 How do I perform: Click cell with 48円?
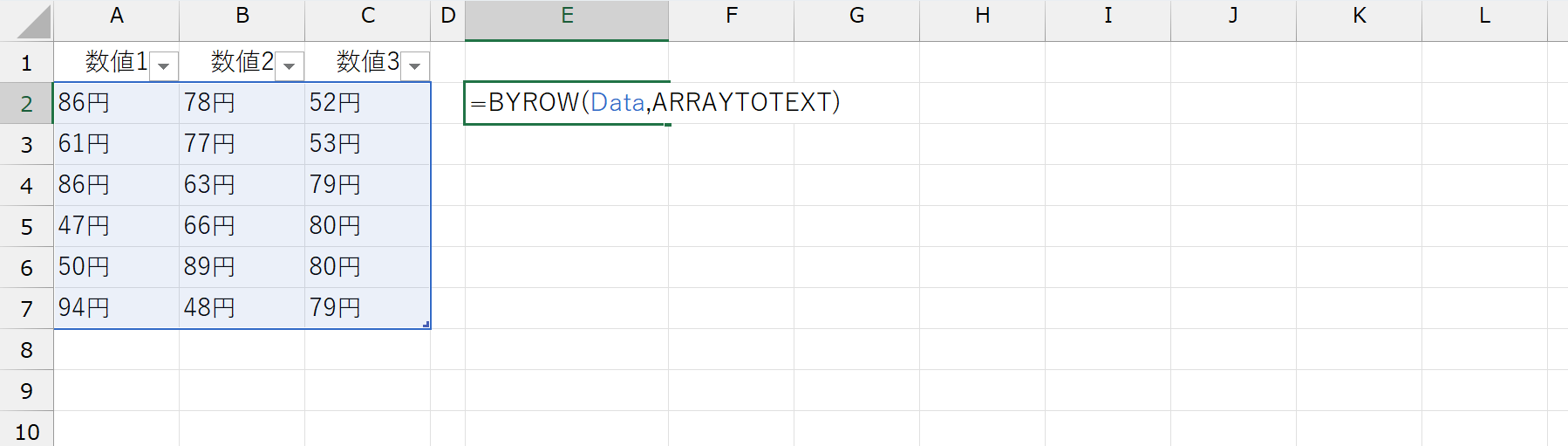tap(242, 308)
